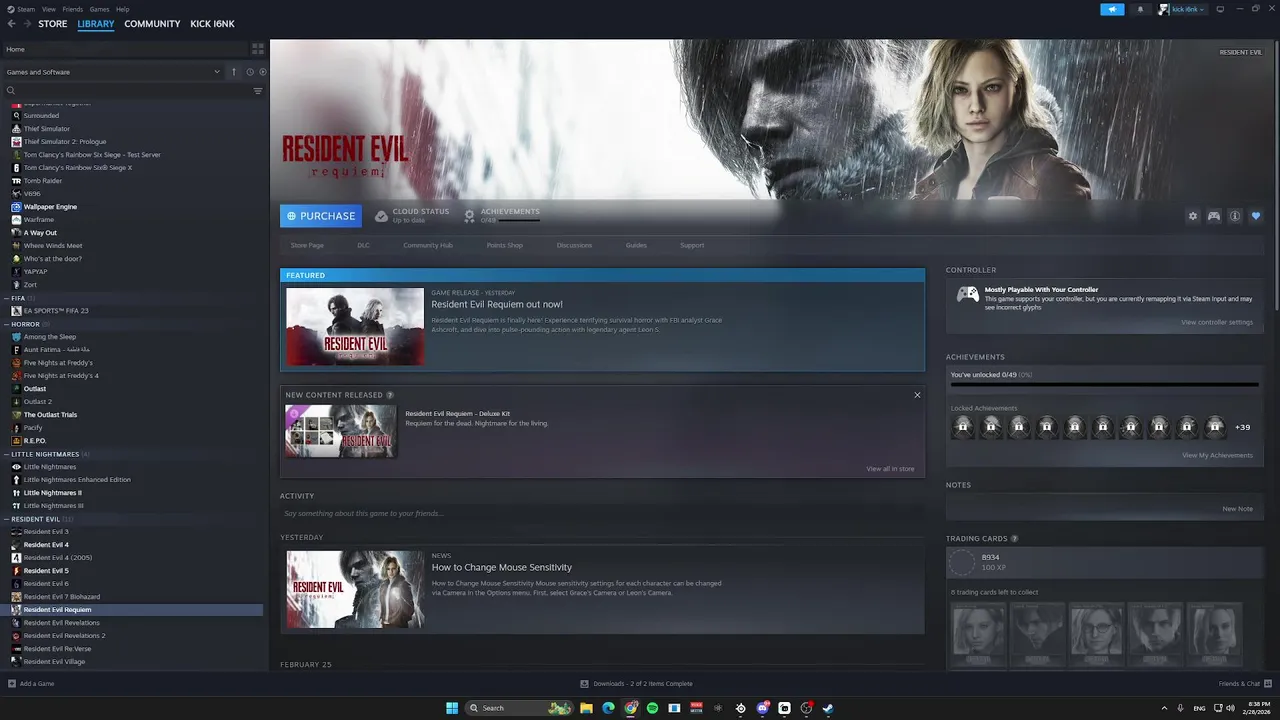Click View controller settings

pyautogui.click(x=1217, y=322)
